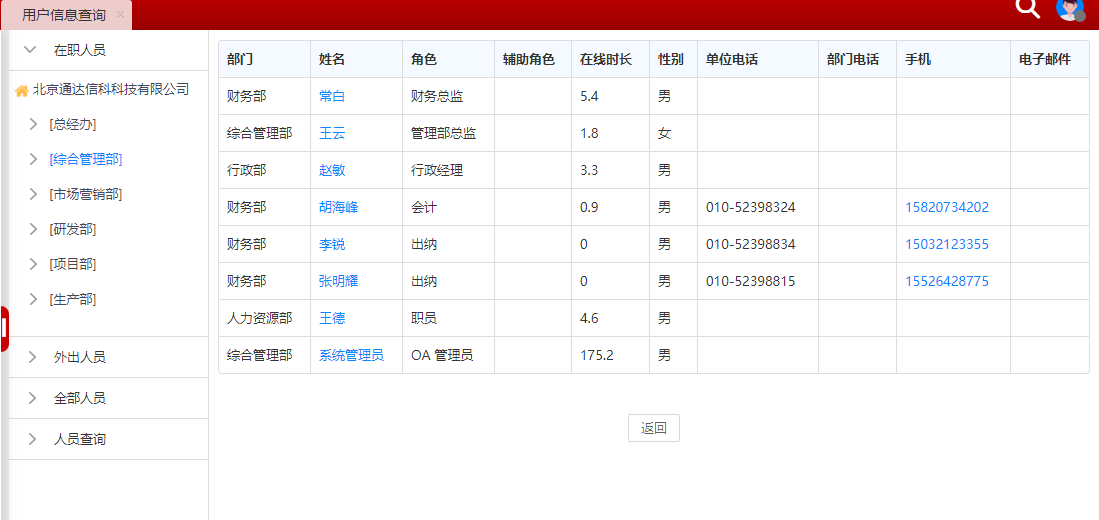Image resolution: width=1099 pixels, height=520 pixels.
Task: Click the 电子邮件 column header
Action: click(x=1050, y=60)
